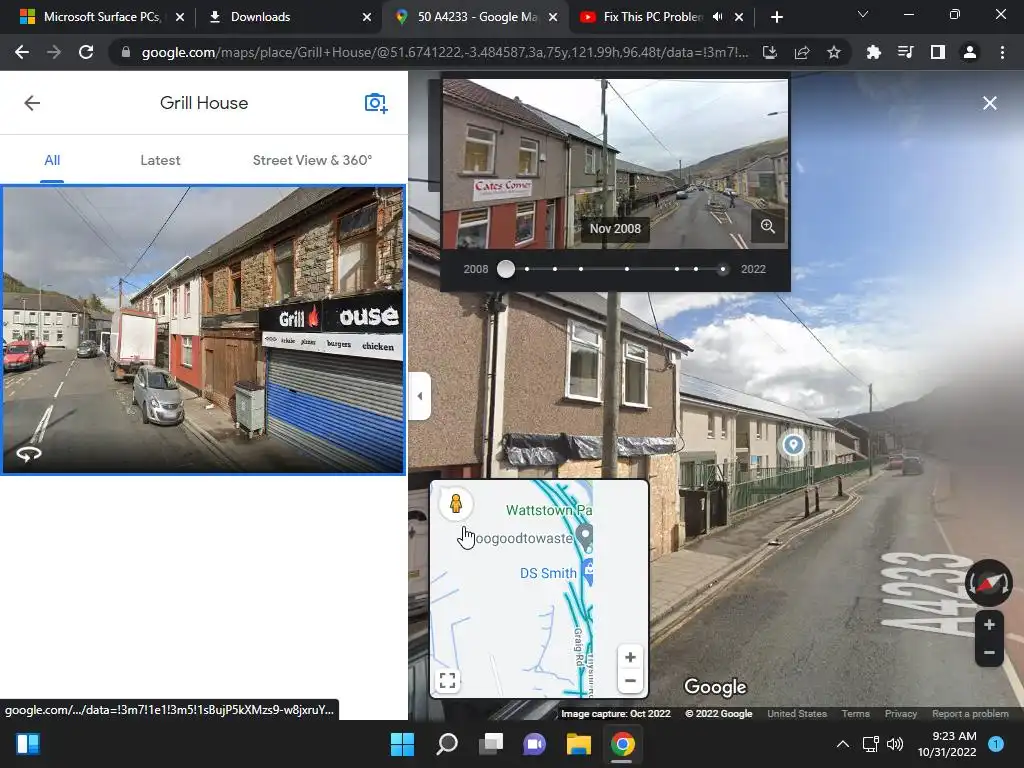Image resolution: width=1024 pixels, height=768 pixels.
Task: Open volume control in system tray
Action: click(x=895, y=744)
